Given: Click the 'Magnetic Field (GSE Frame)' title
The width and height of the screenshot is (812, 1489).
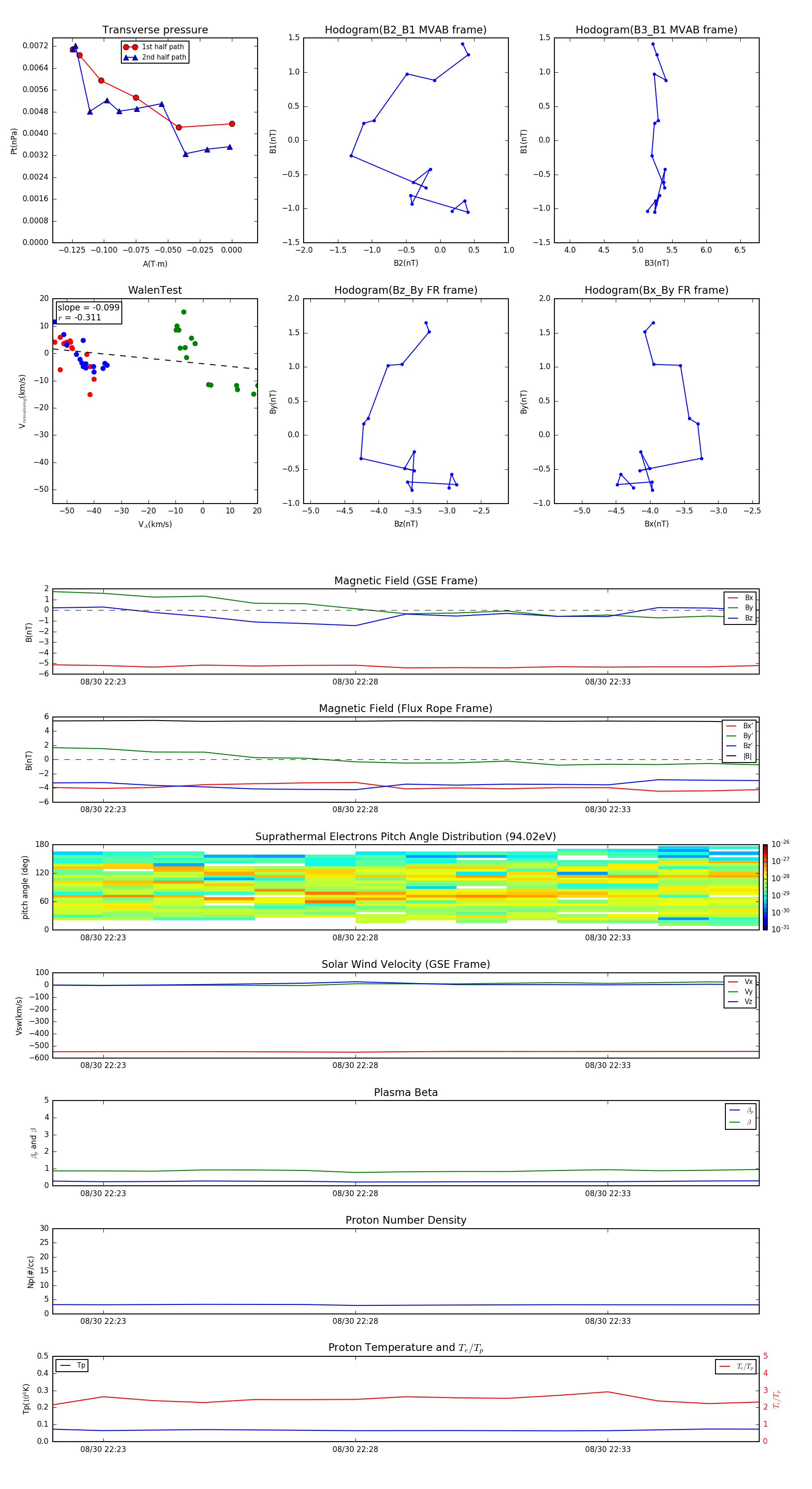Looking at the screenshot, I should point(406,581).
